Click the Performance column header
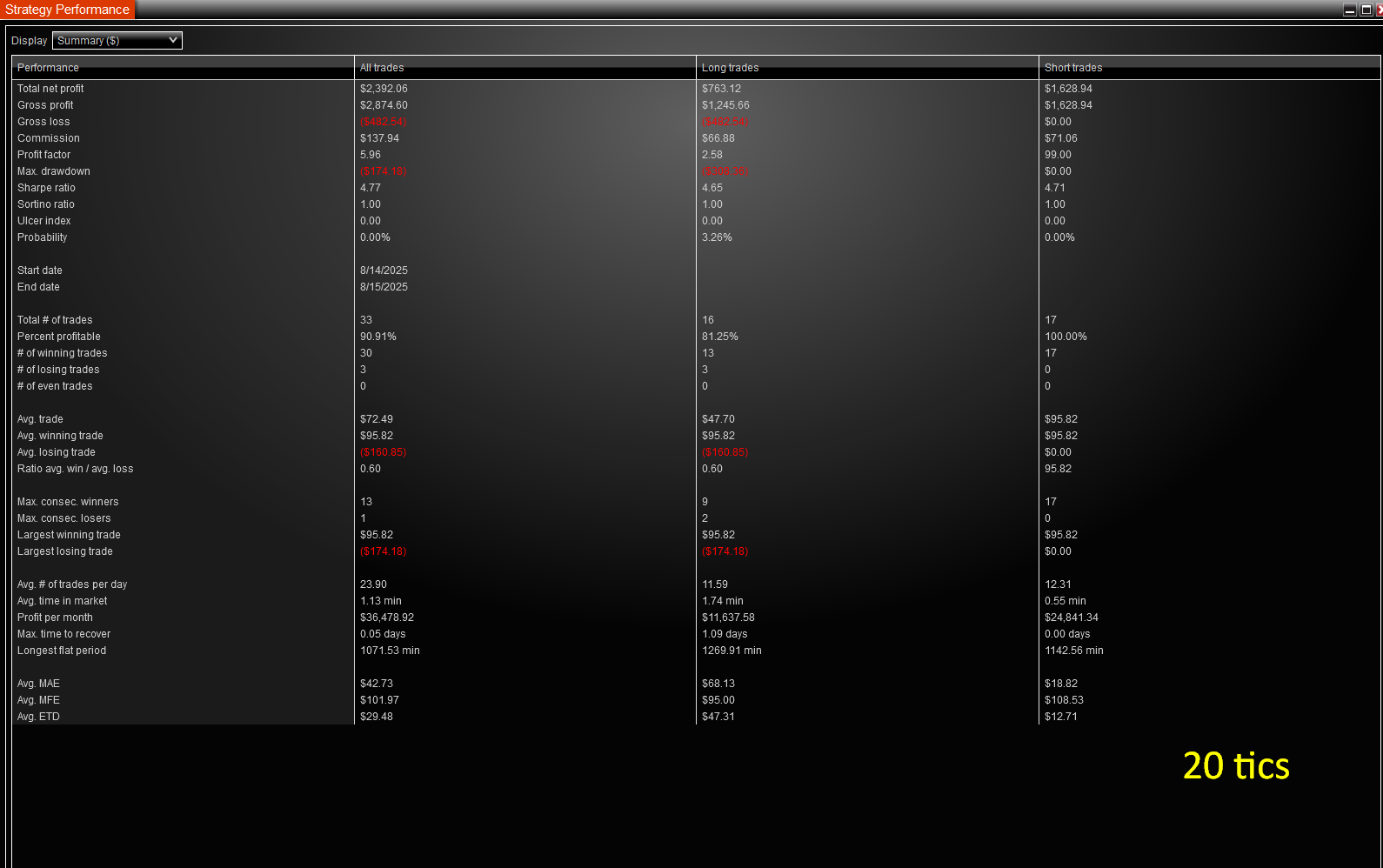The height and width of the screenshot is (868, 1383). pyautogui.click(x=48, y=68)
